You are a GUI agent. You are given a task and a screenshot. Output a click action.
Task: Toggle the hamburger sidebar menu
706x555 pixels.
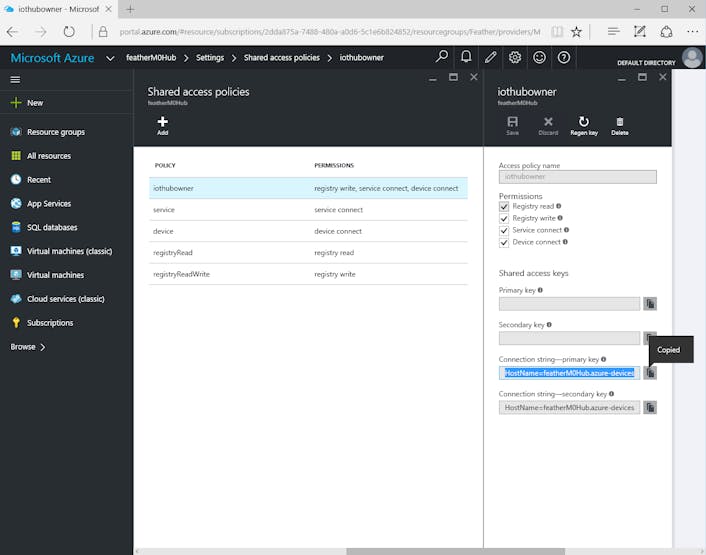point(15,80)
